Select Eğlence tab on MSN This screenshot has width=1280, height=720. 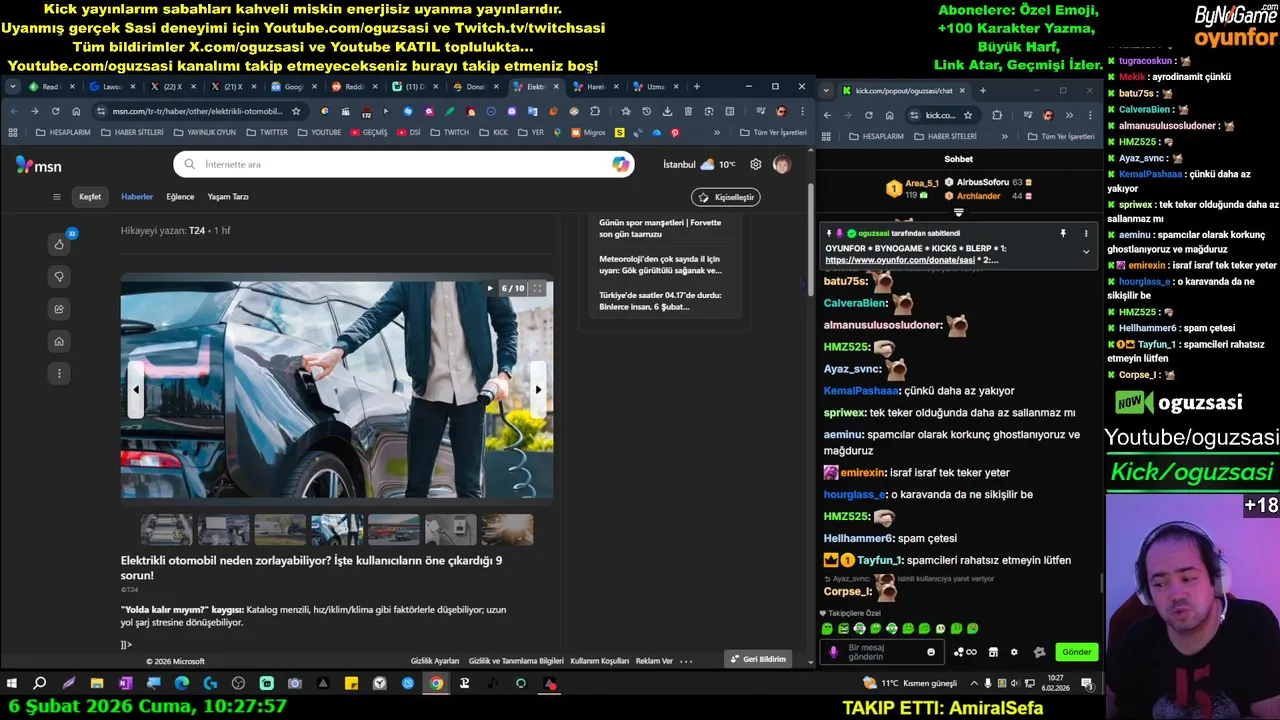pyautogui.click(x=180, y=197)
